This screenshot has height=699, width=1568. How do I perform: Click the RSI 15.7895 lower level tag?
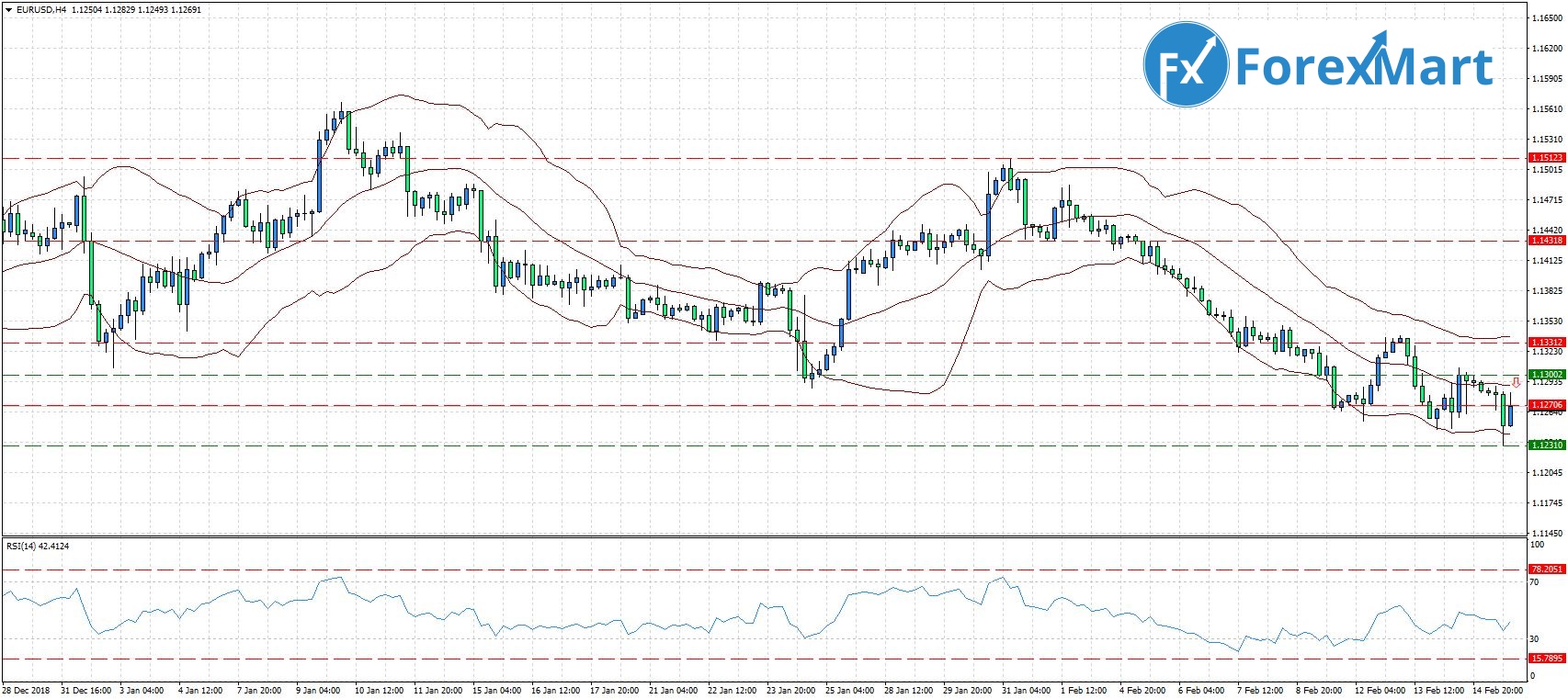(1547, 659)
